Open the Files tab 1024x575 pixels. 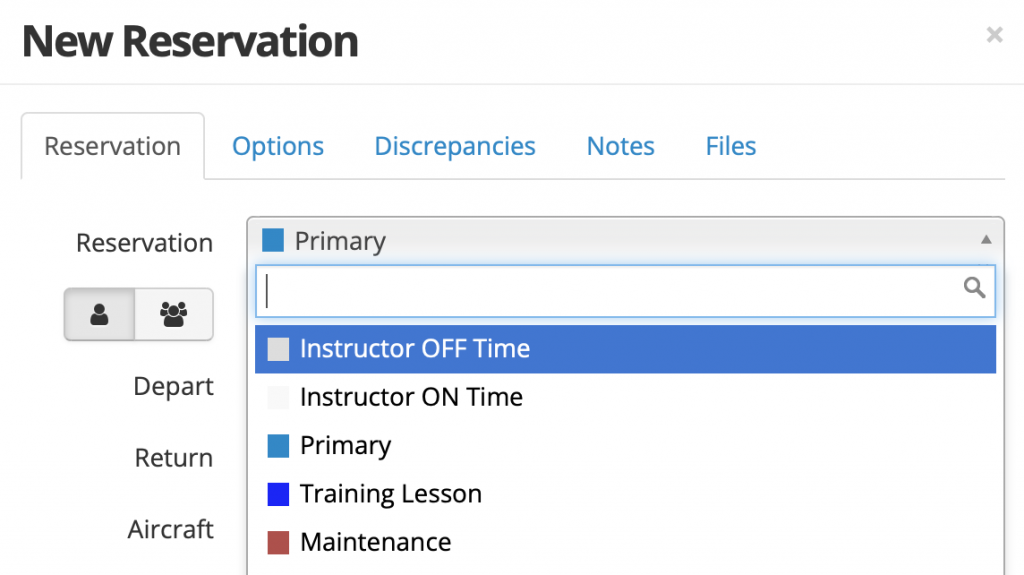click(731, 146)
